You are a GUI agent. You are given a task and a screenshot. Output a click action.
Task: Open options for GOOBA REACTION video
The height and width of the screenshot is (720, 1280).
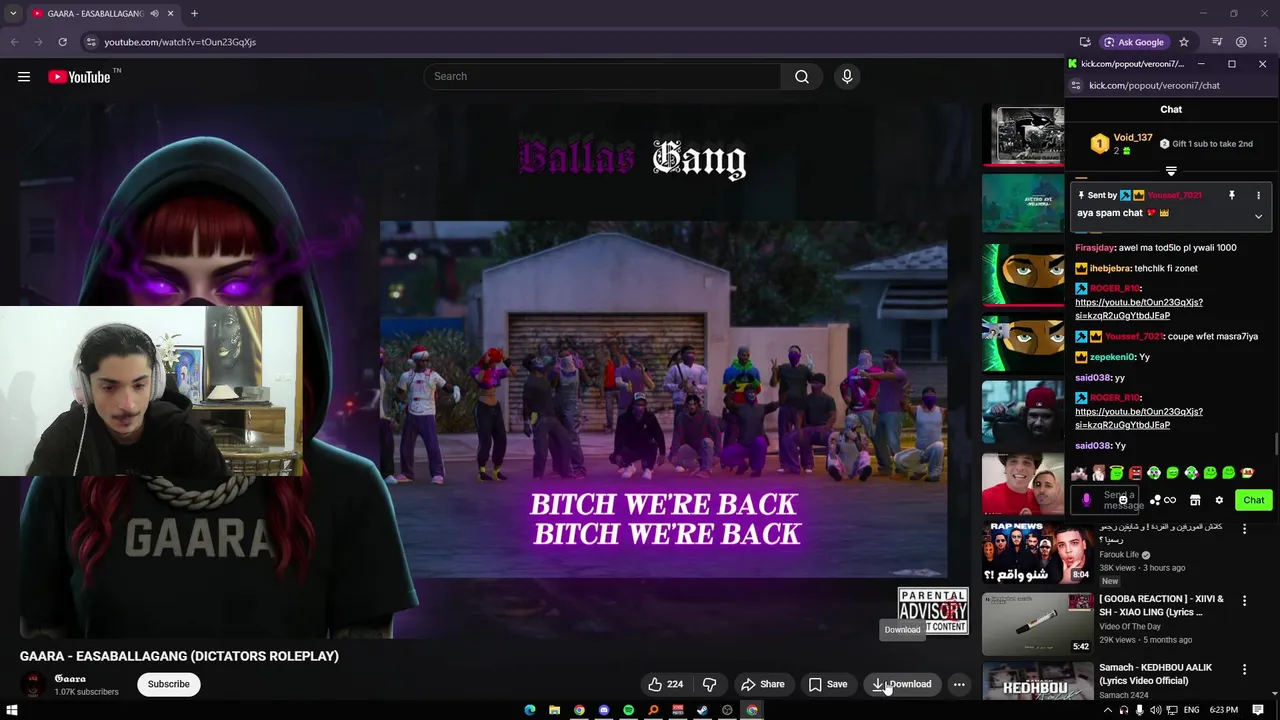pyautogui.click(x=1245, y=601)
